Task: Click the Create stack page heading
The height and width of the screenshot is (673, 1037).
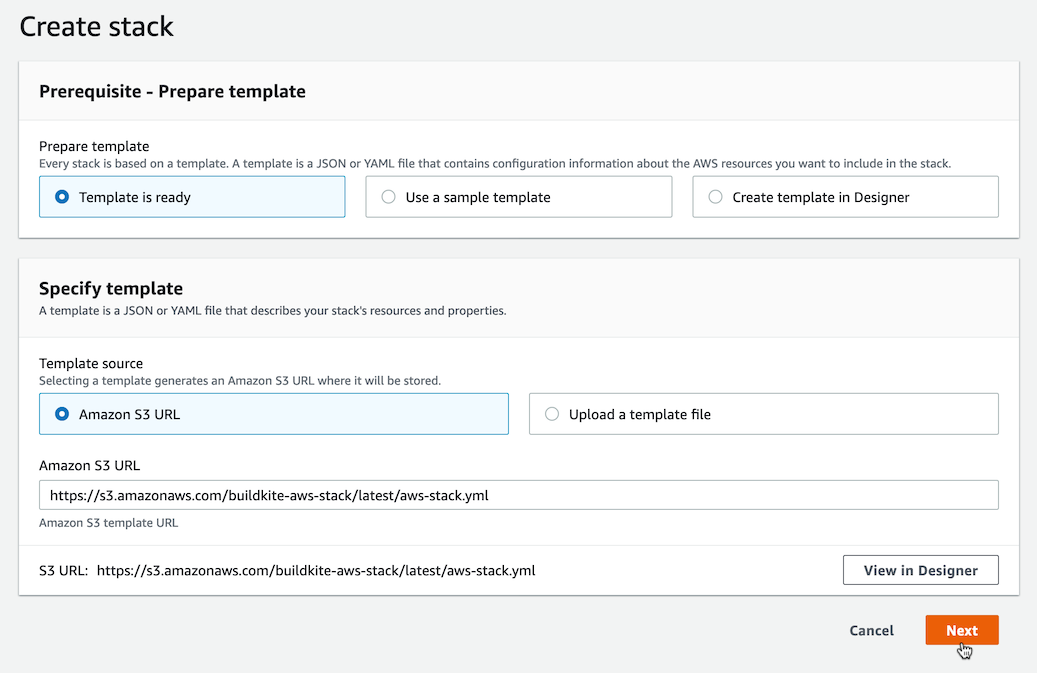Action: [96, 27]
